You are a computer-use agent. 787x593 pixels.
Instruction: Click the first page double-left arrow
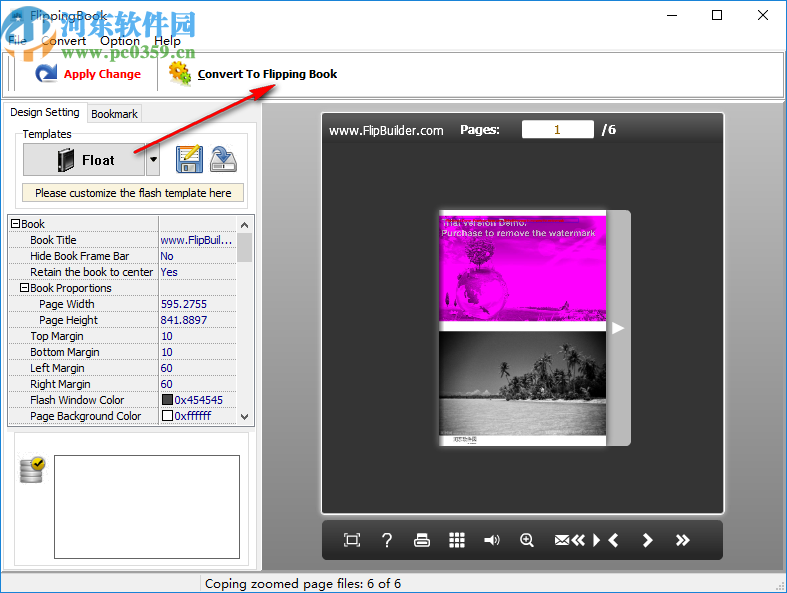[x=578, y=540]
